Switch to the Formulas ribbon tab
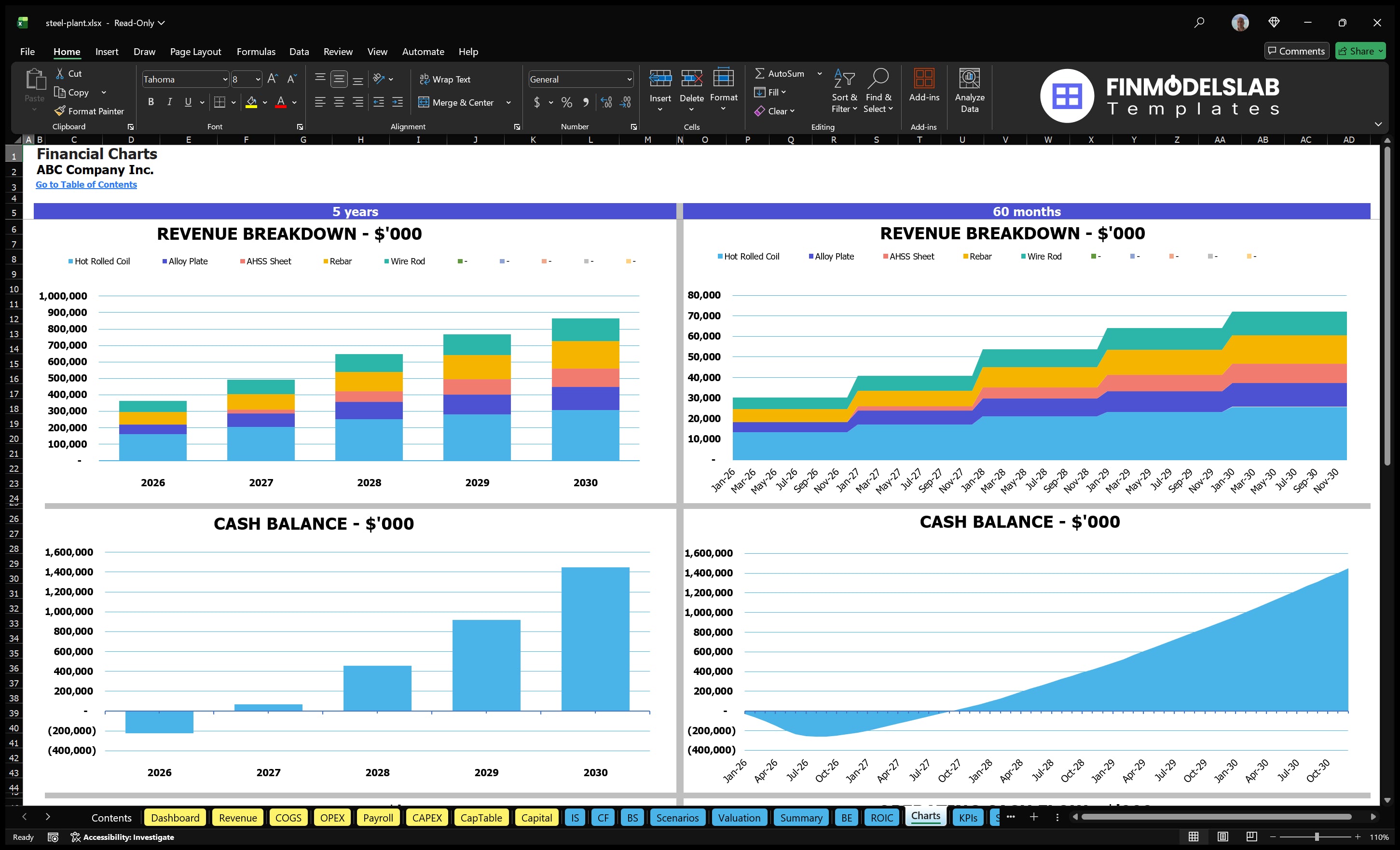The width and height of the screenshot is (1400, 850). pos(256,51)
